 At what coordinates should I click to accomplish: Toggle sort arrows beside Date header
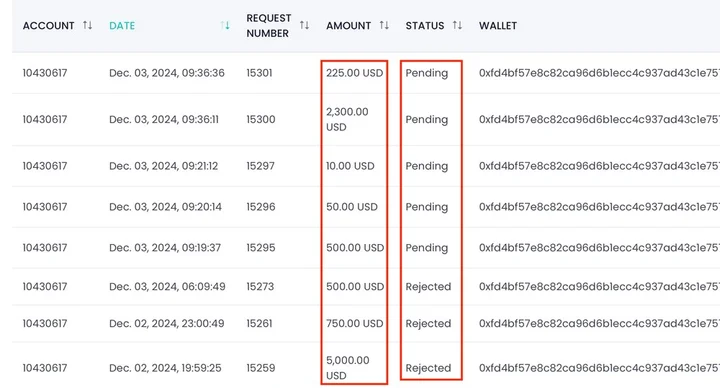[x=225, y=25]
